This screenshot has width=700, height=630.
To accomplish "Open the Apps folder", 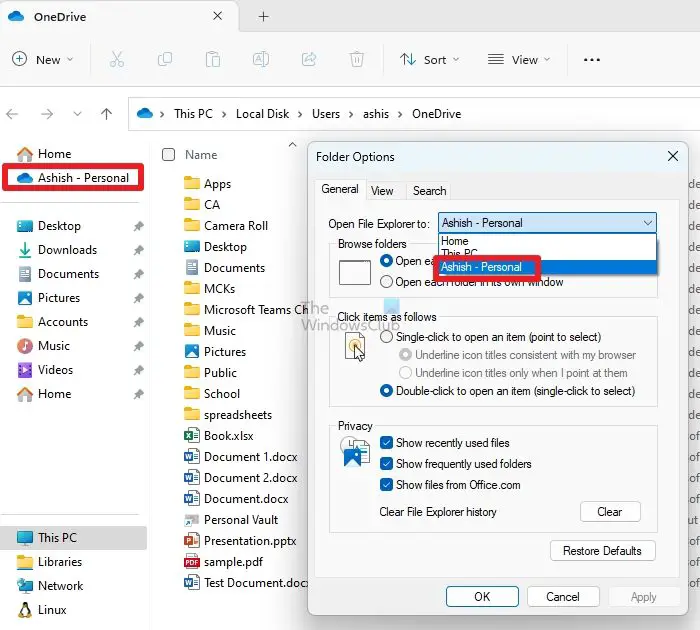I will pos(208,184).
